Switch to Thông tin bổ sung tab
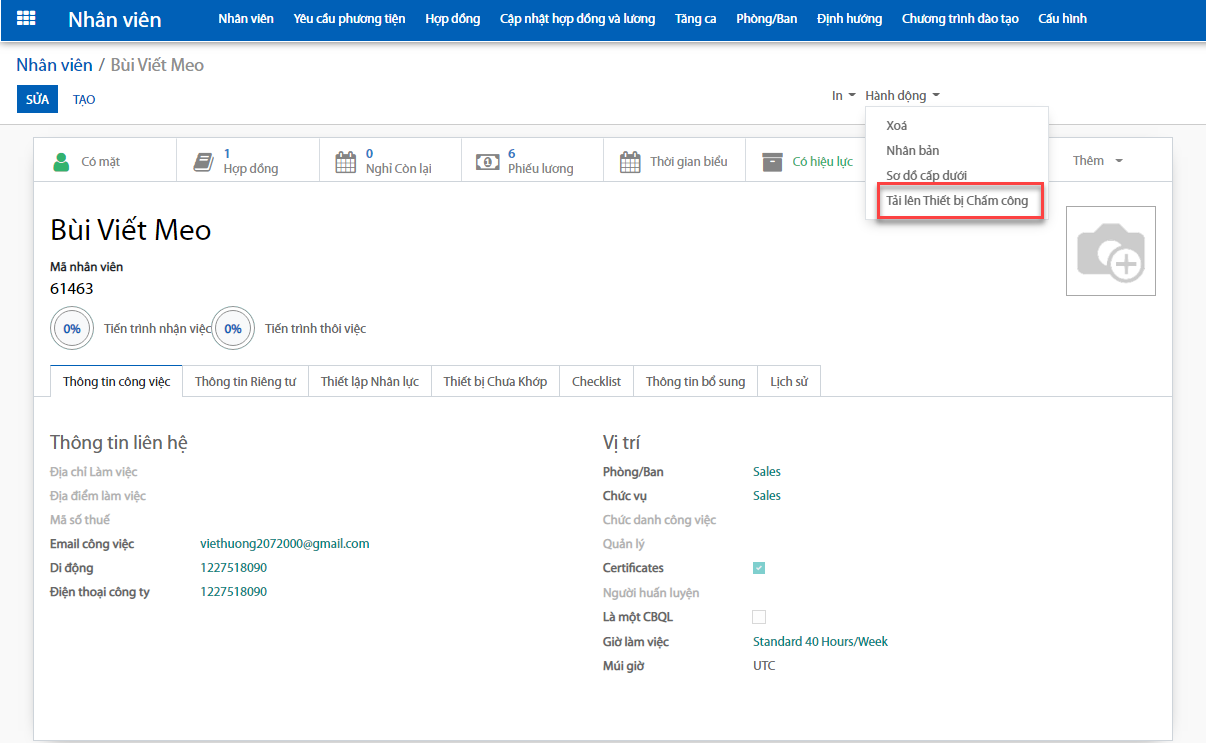1206x743 pixels. (695, 381)
